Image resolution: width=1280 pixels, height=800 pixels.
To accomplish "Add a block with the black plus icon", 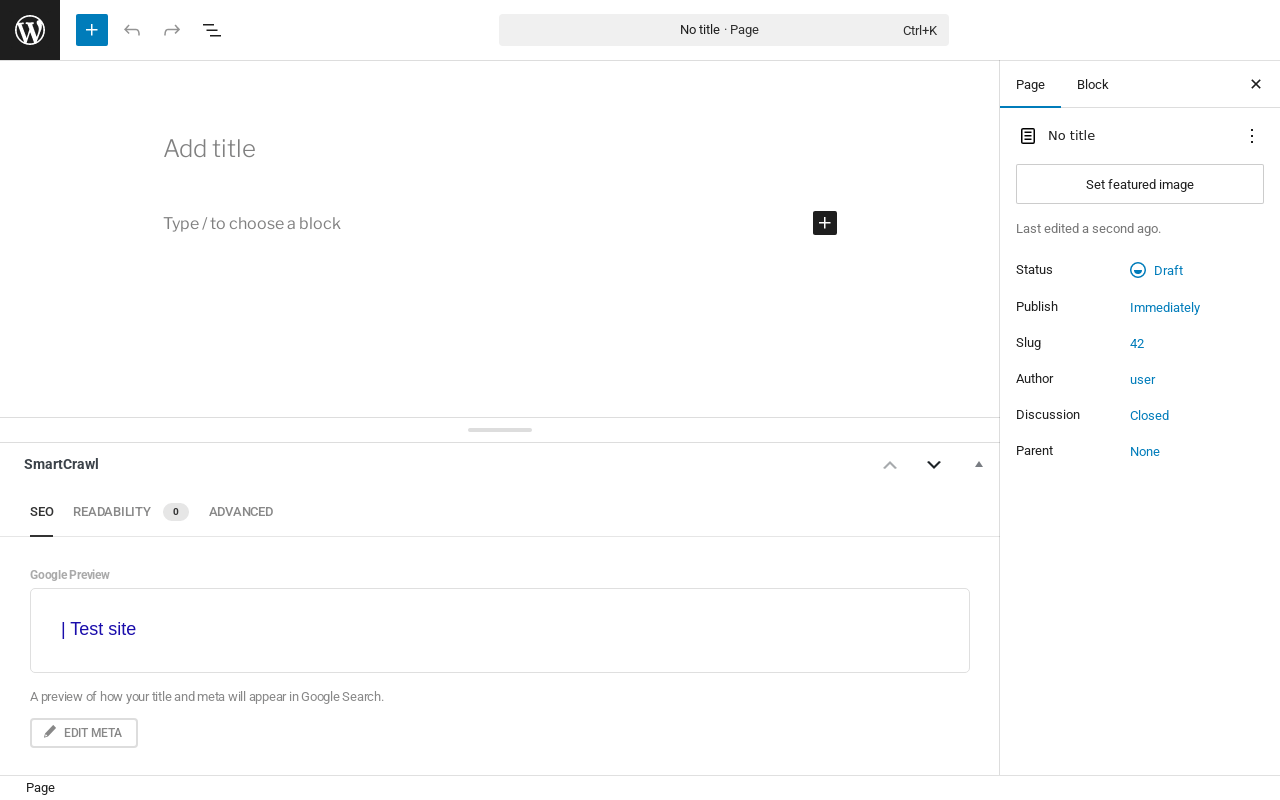I will click(825, 223).
